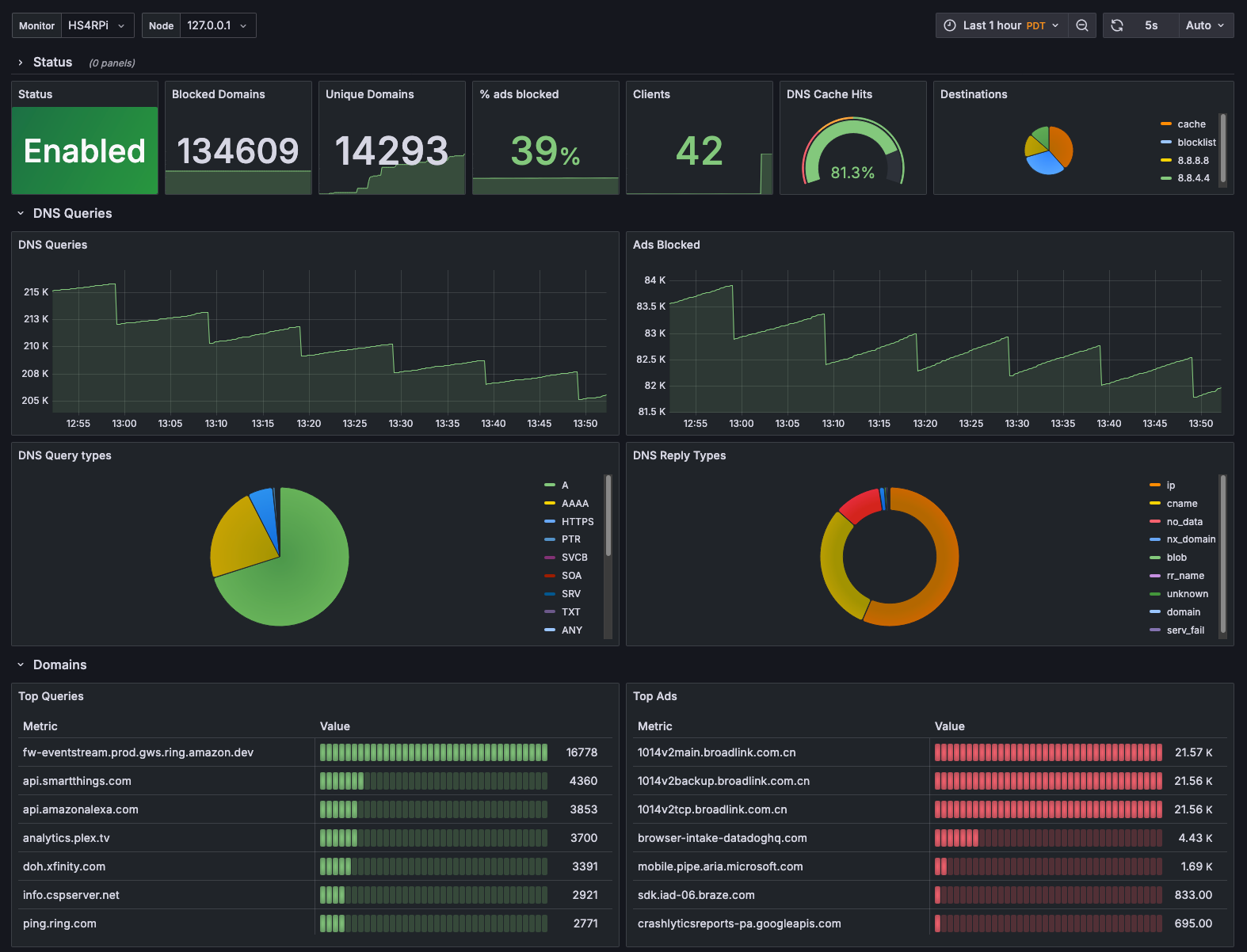Open the Last 1 hour time range picker
This screenshot has width=1247, height=952.
point(1001,25)
